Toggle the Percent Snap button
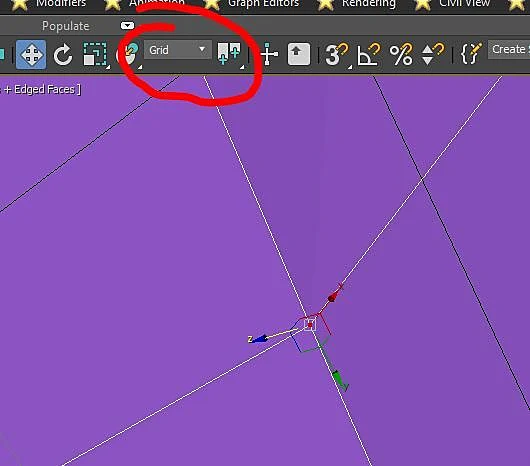 tap(401, 54)
